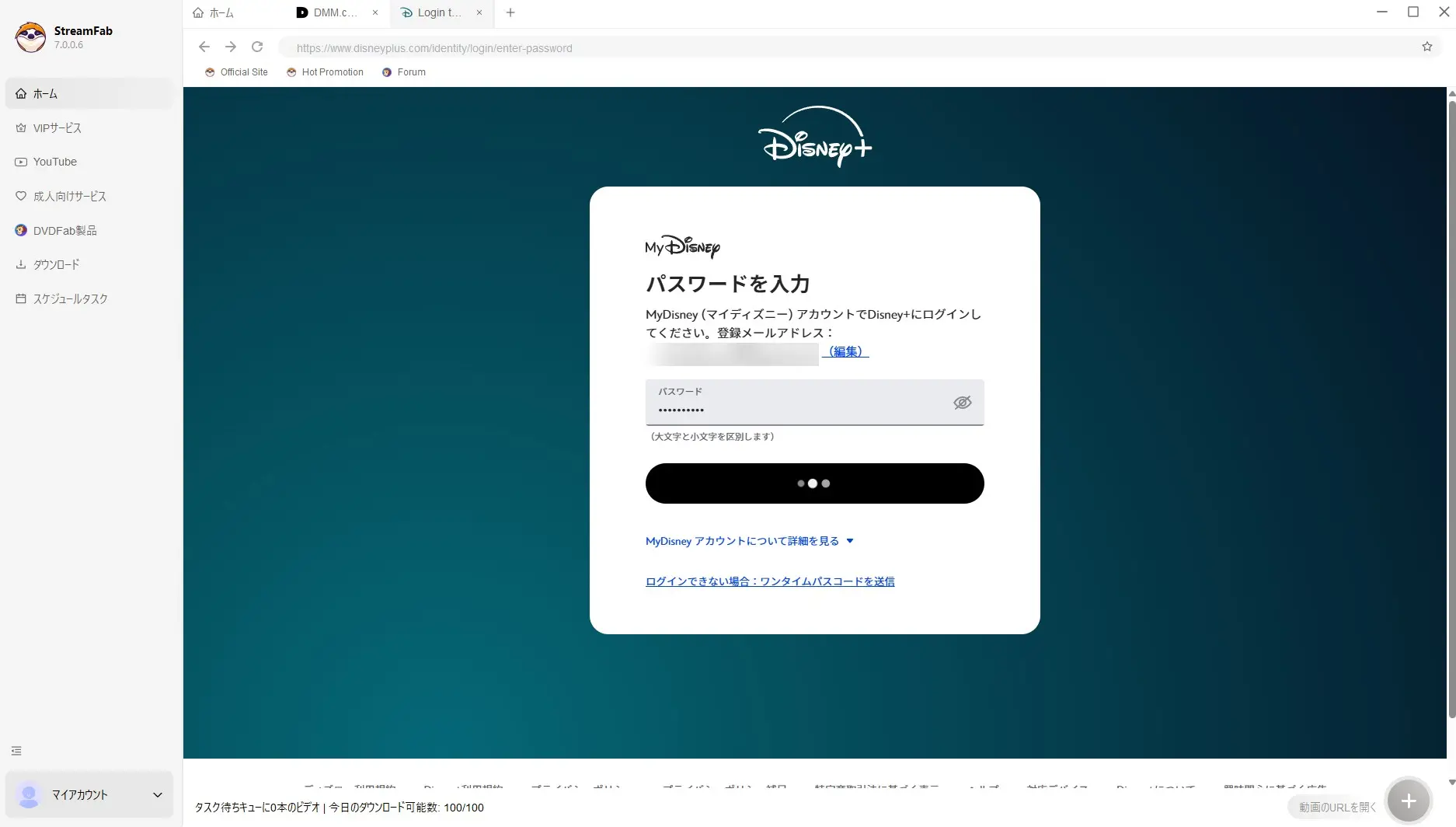1456x827 pixels.
Task: Go back with the back arrow
Action: tap(204, 47)
